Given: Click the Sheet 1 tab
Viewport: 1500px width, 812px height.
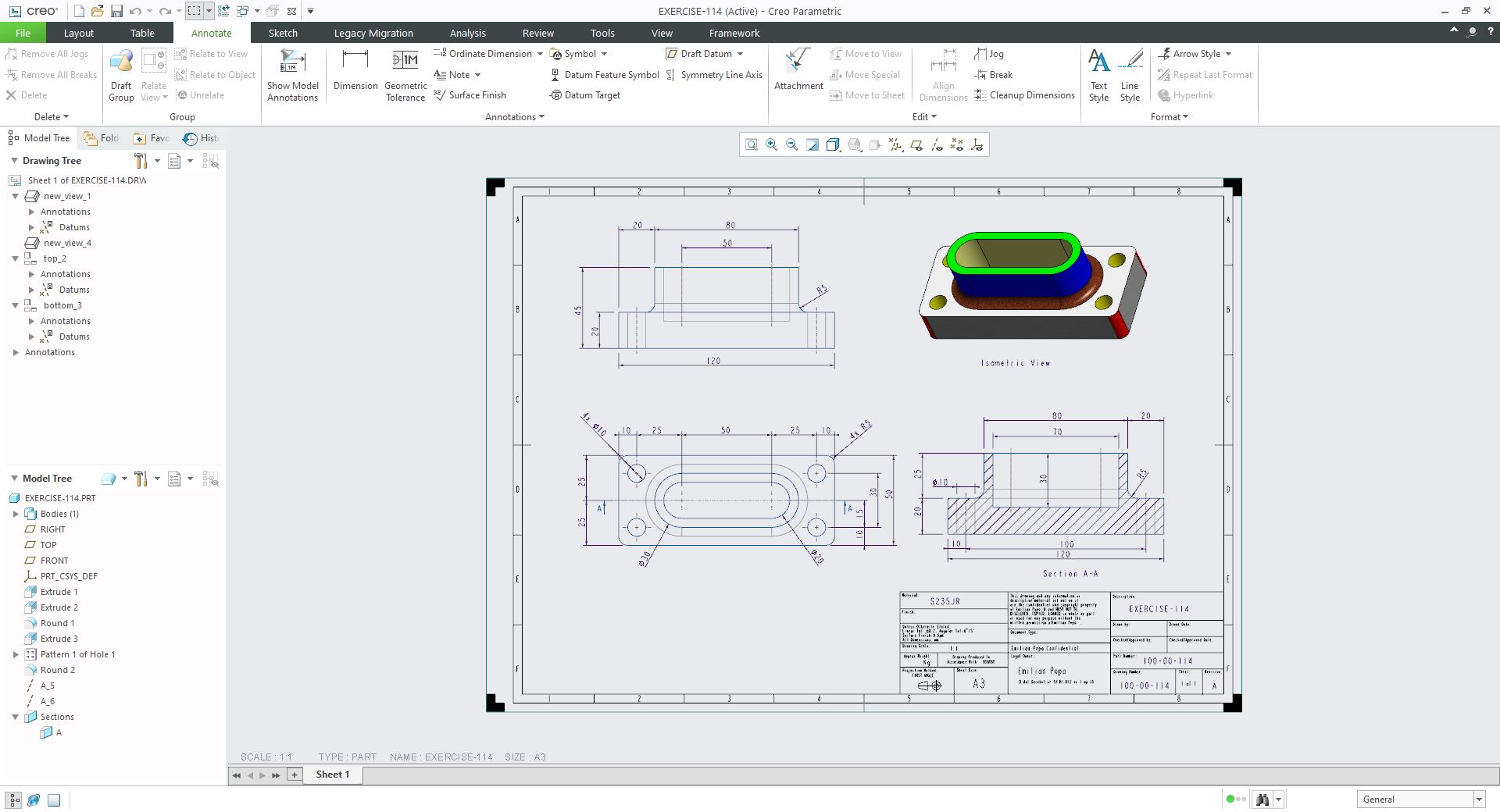Looking at the screenshot, I should coord(332,775).
